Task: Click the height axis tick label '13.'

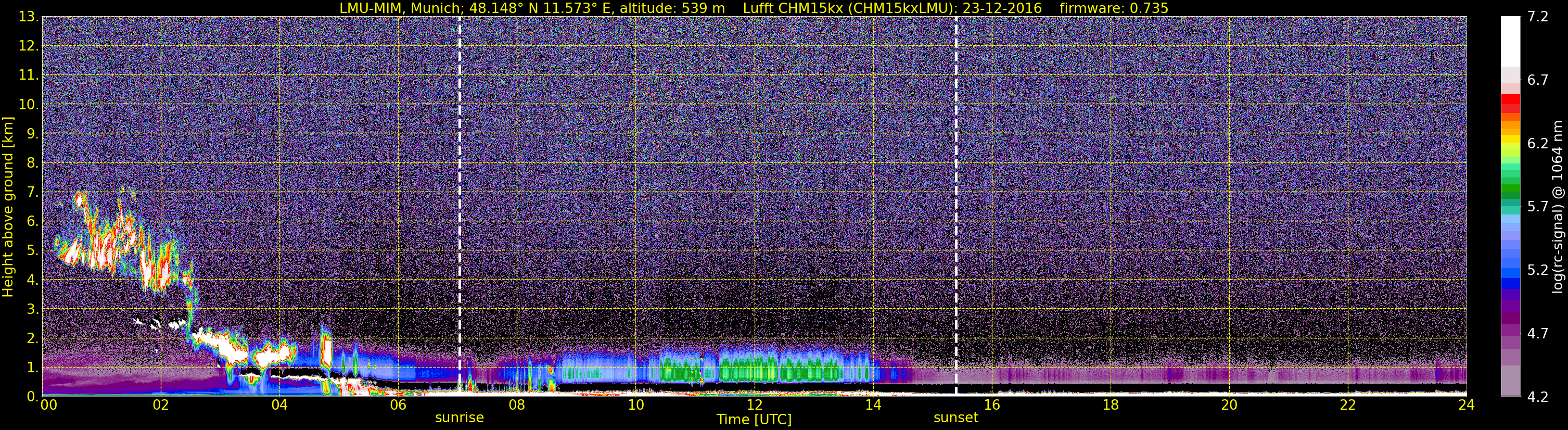Action: [28, 17]
